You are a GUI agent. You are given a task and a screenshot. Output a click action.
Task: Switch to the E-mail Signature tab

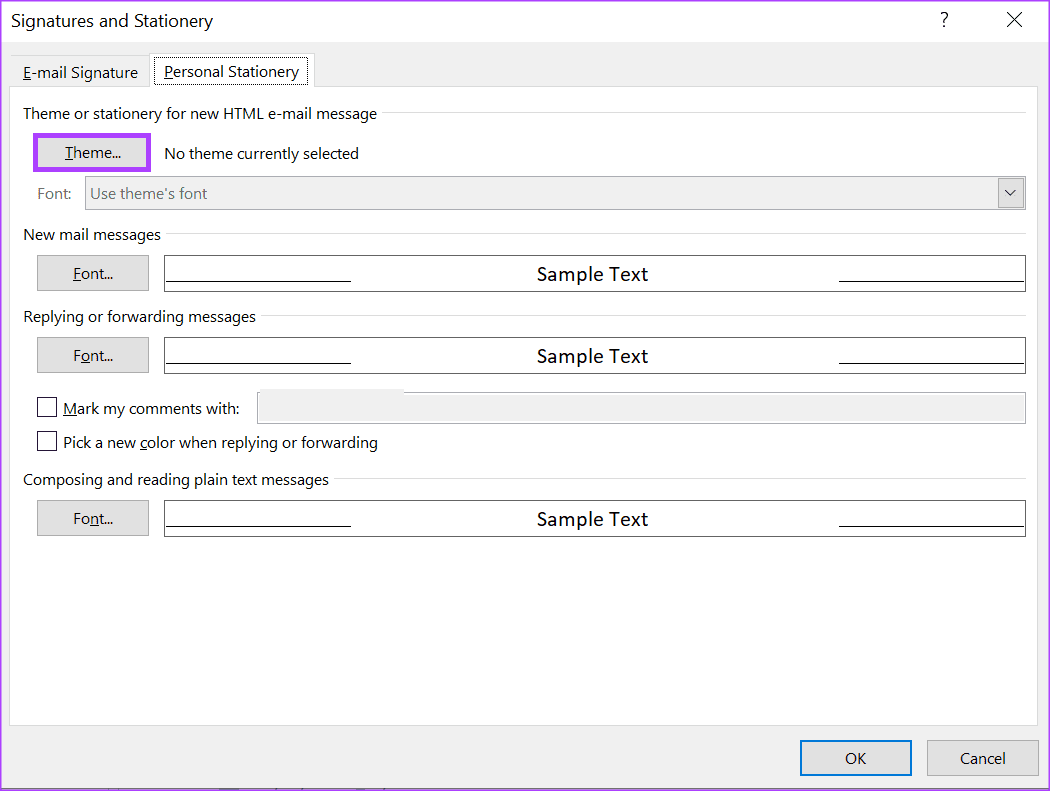click(x=80, y=72)
